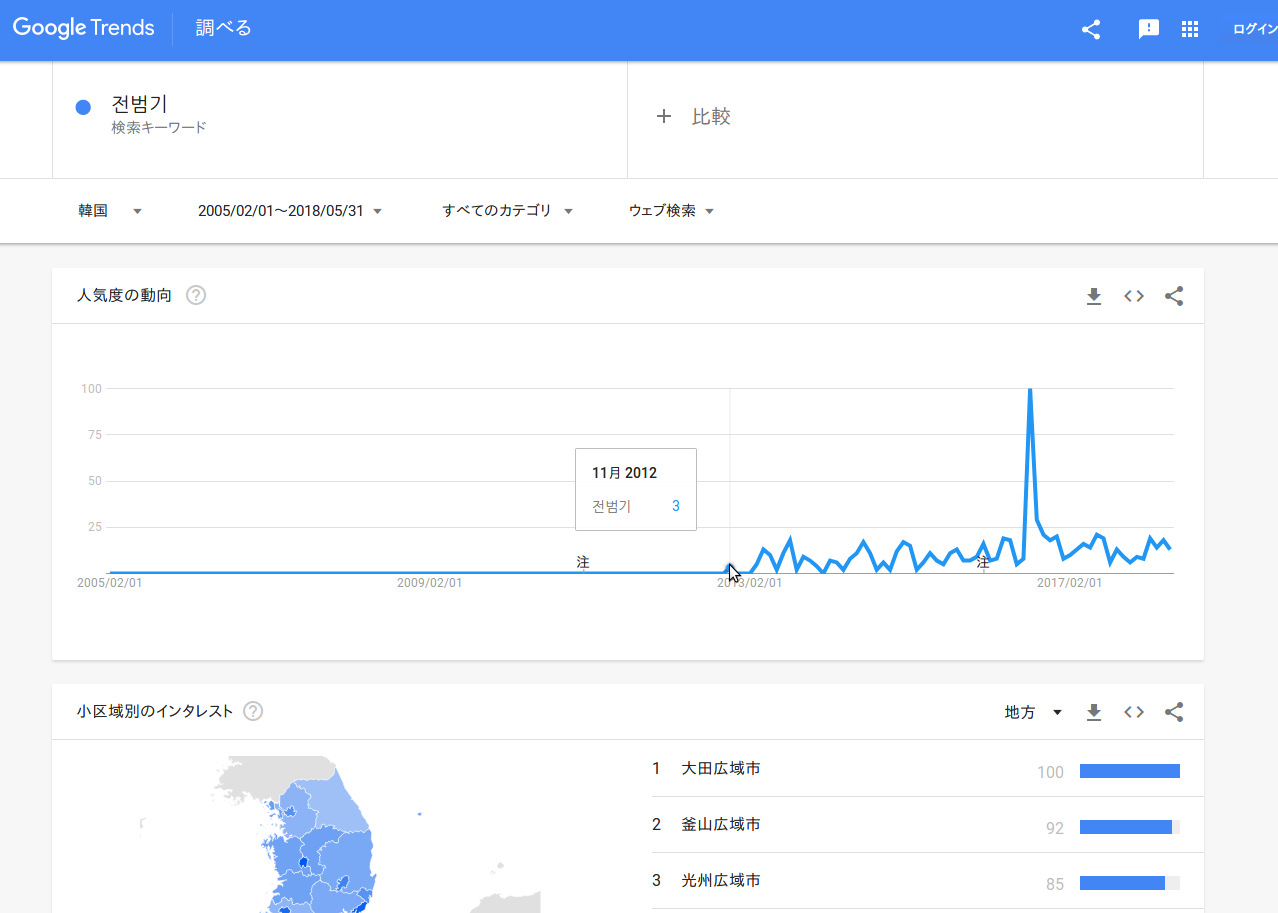Open the ウェブ検索 search type dropdown
1278x913 pixels.
[x=671, y=211]
